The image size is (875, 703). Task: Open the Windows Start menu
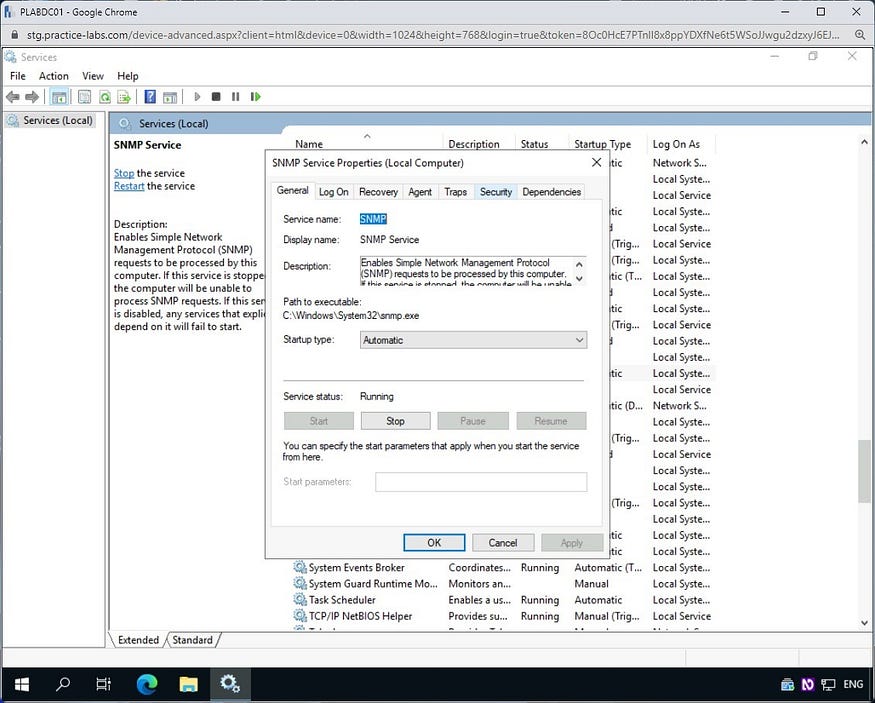22,684
